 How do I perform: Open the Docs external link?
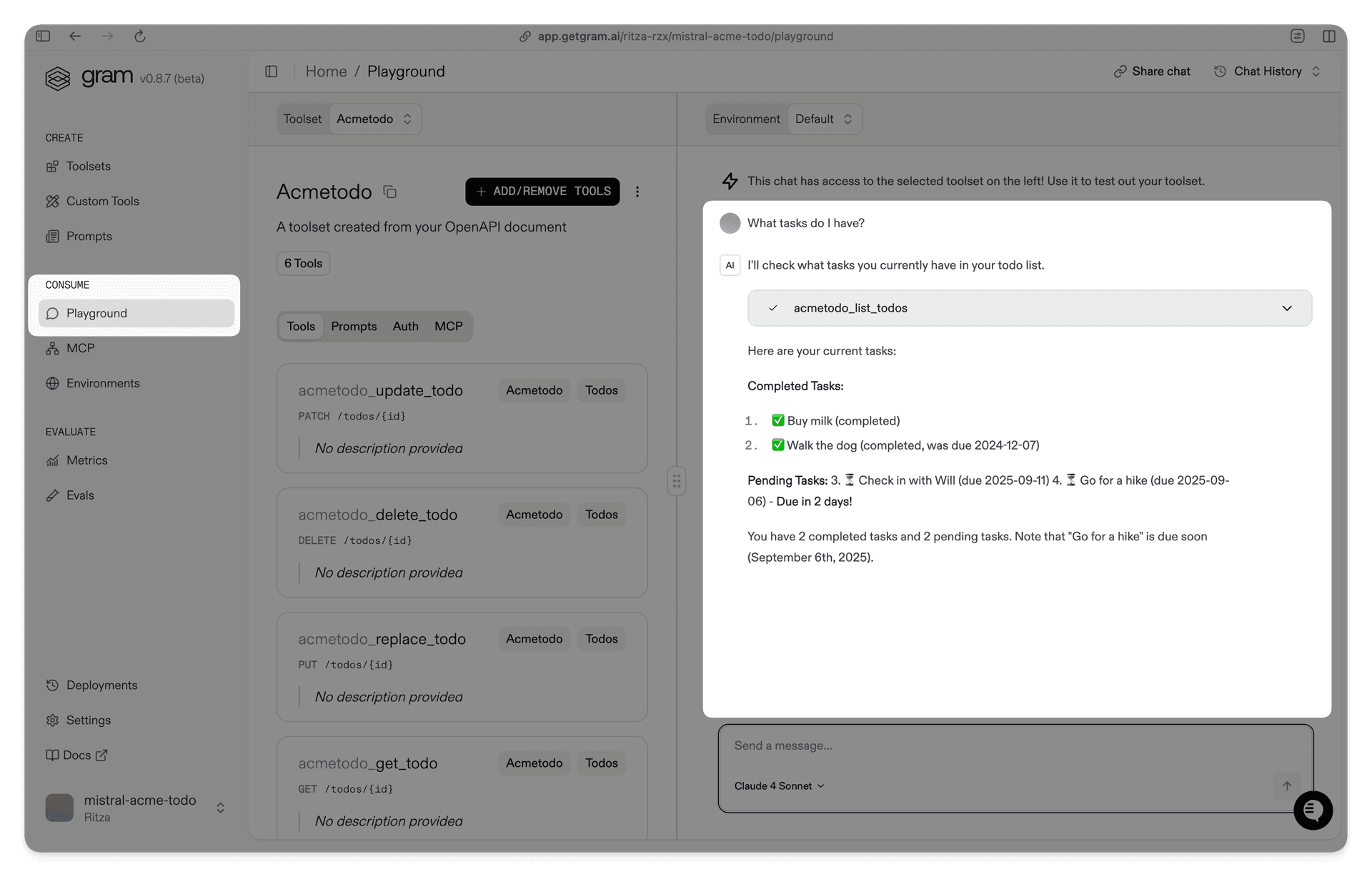click(x=76, y=755)
